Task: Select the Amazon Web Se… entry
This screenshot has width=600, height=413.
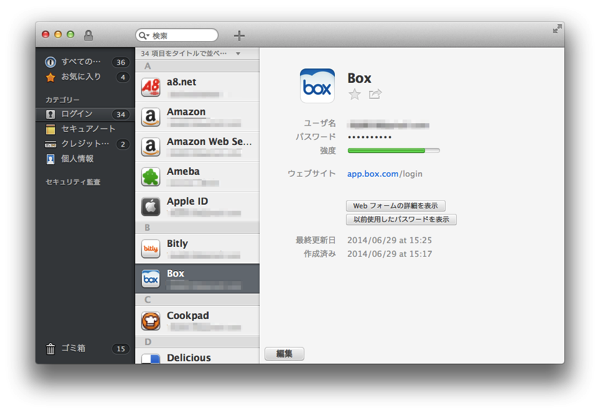Action: [197, 147]
